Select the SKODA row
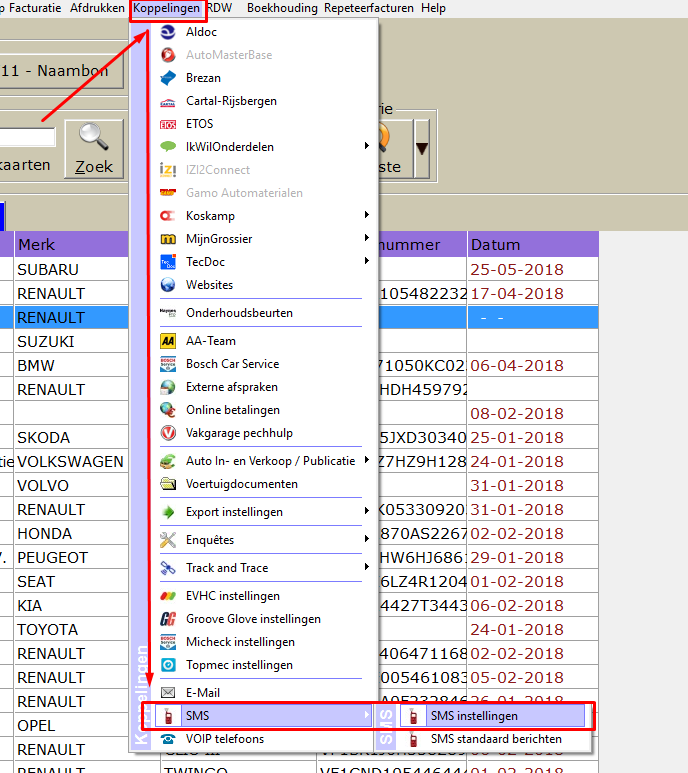688x773 pixels. 71,437
